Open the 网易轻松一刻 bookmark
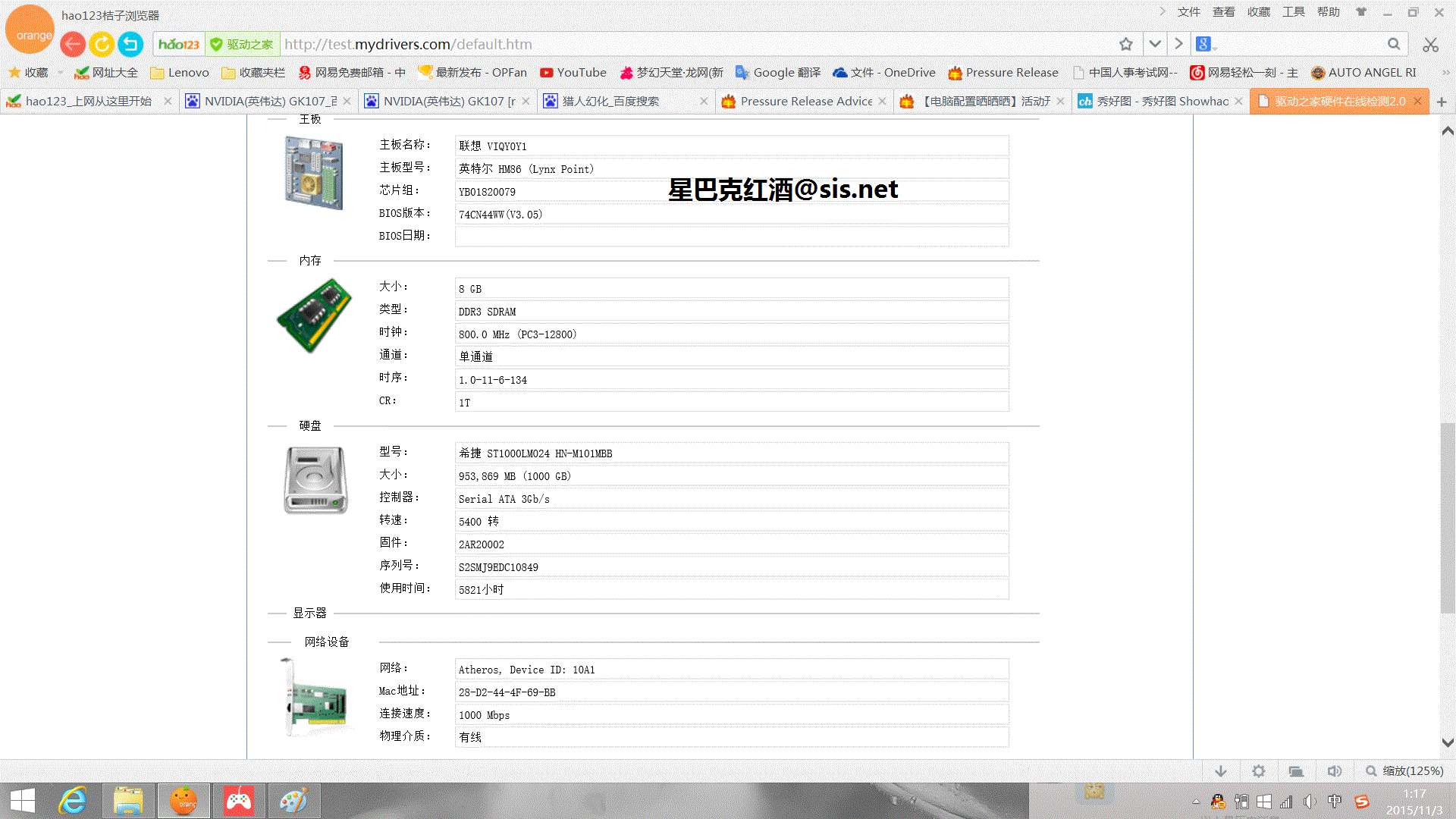The image size is (1456, 819). tap(1244, 73)
